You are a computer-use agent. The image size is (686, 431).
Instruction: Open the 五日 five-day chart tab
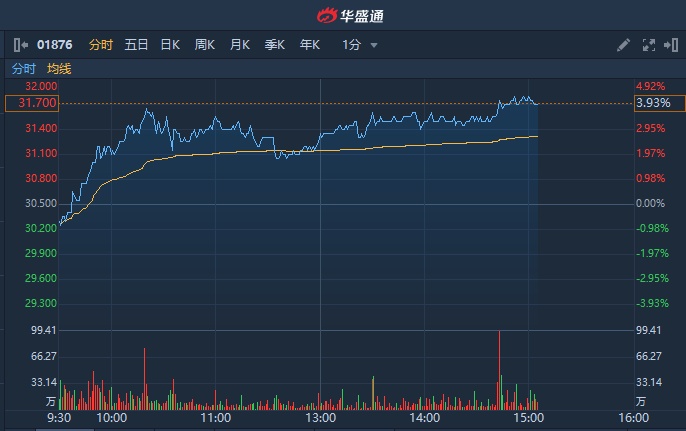pyautogui.click(x=136, y=45)
